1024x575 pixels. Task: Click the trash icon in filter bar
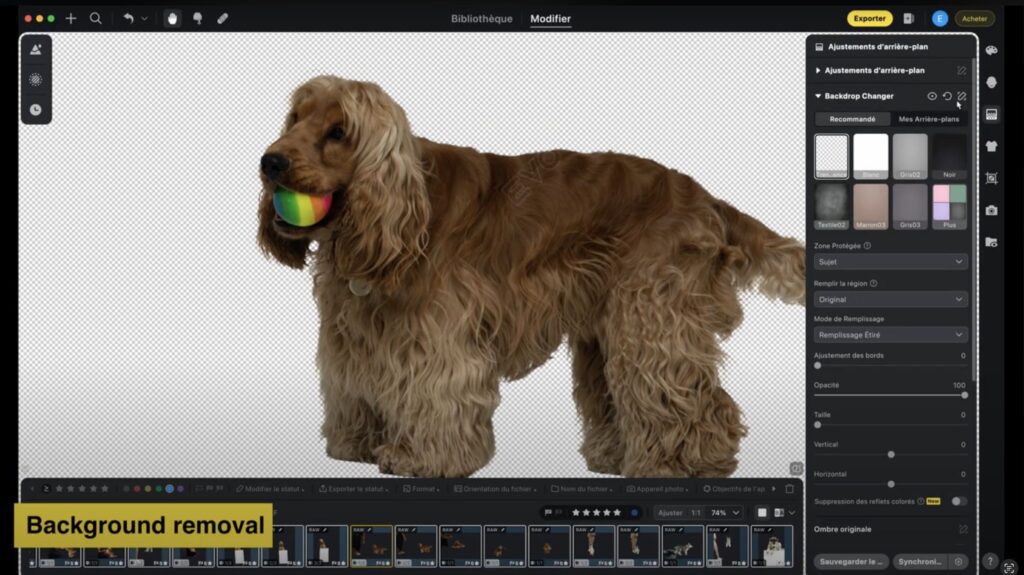tap(789, 489)
